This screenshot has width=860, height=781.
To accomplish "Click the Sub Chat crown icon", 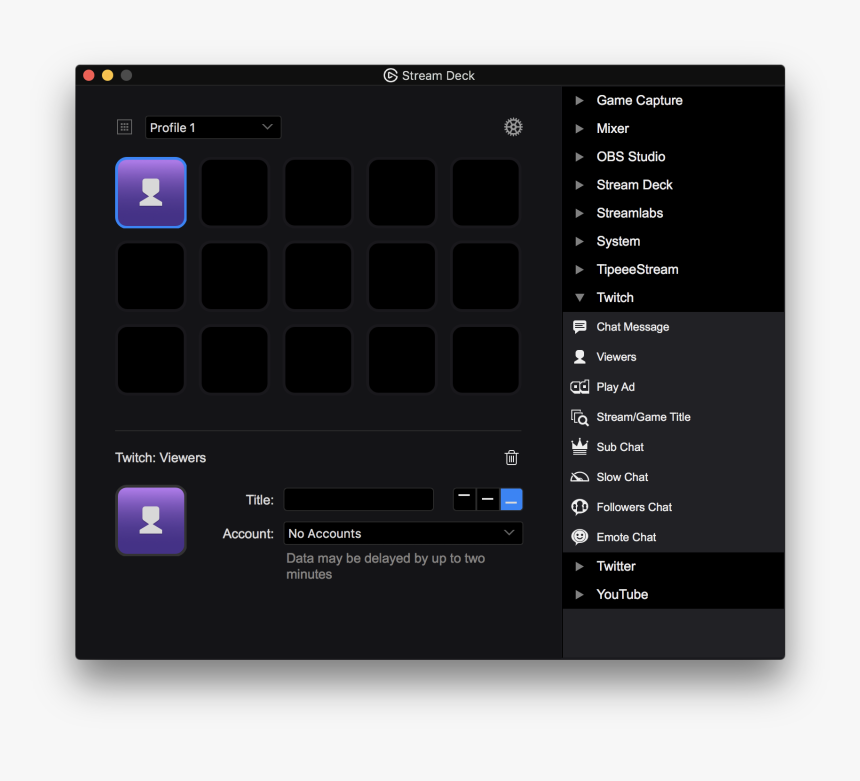I will coord(580,447).
